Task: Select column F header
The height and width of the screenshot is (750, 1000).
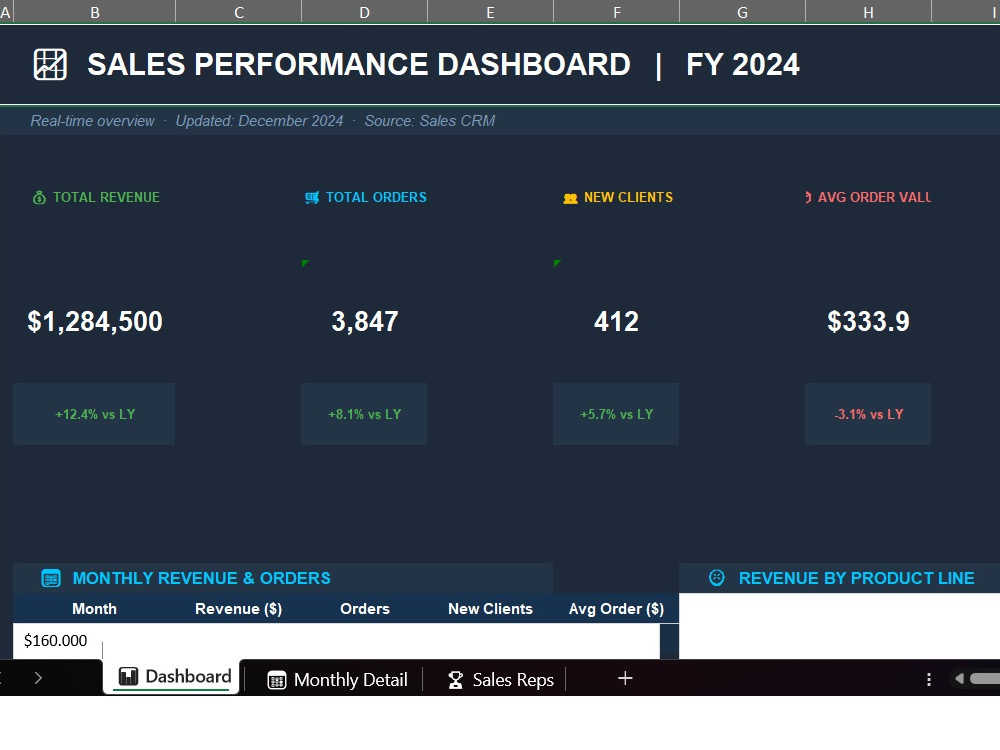Action: pyautogui.click(x=616, y=12)
